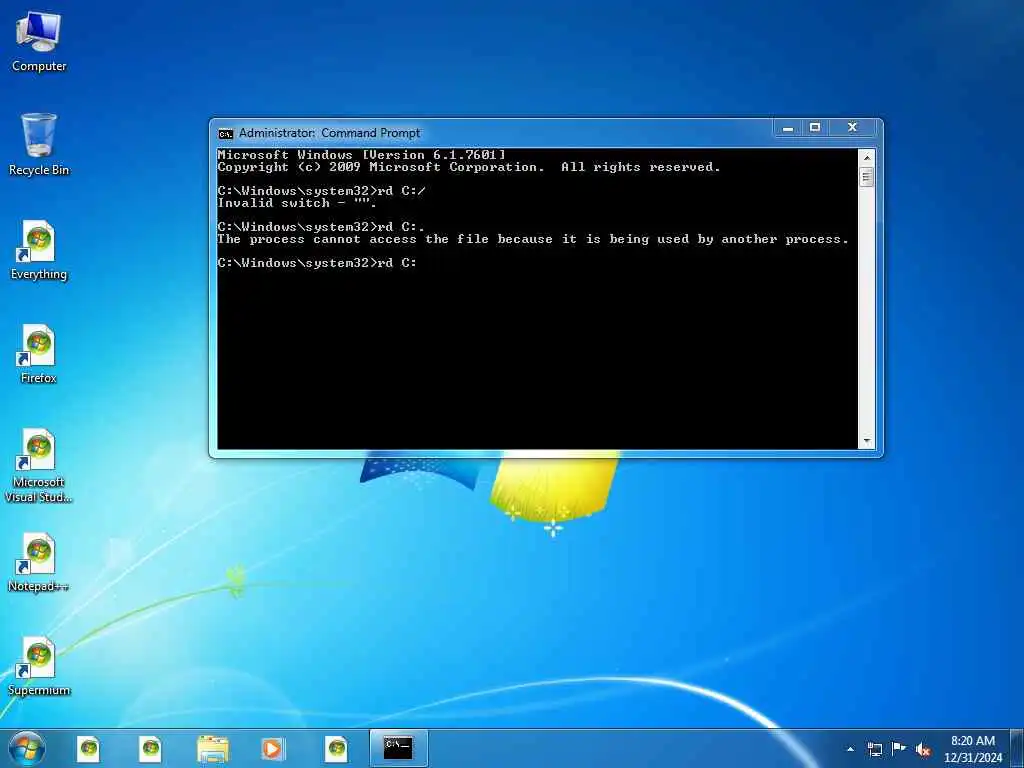Viewport: 1024px width, 768px height.
Task: Select the Microsoft Visual Studio shortcut
Action: tap(39, 466)
